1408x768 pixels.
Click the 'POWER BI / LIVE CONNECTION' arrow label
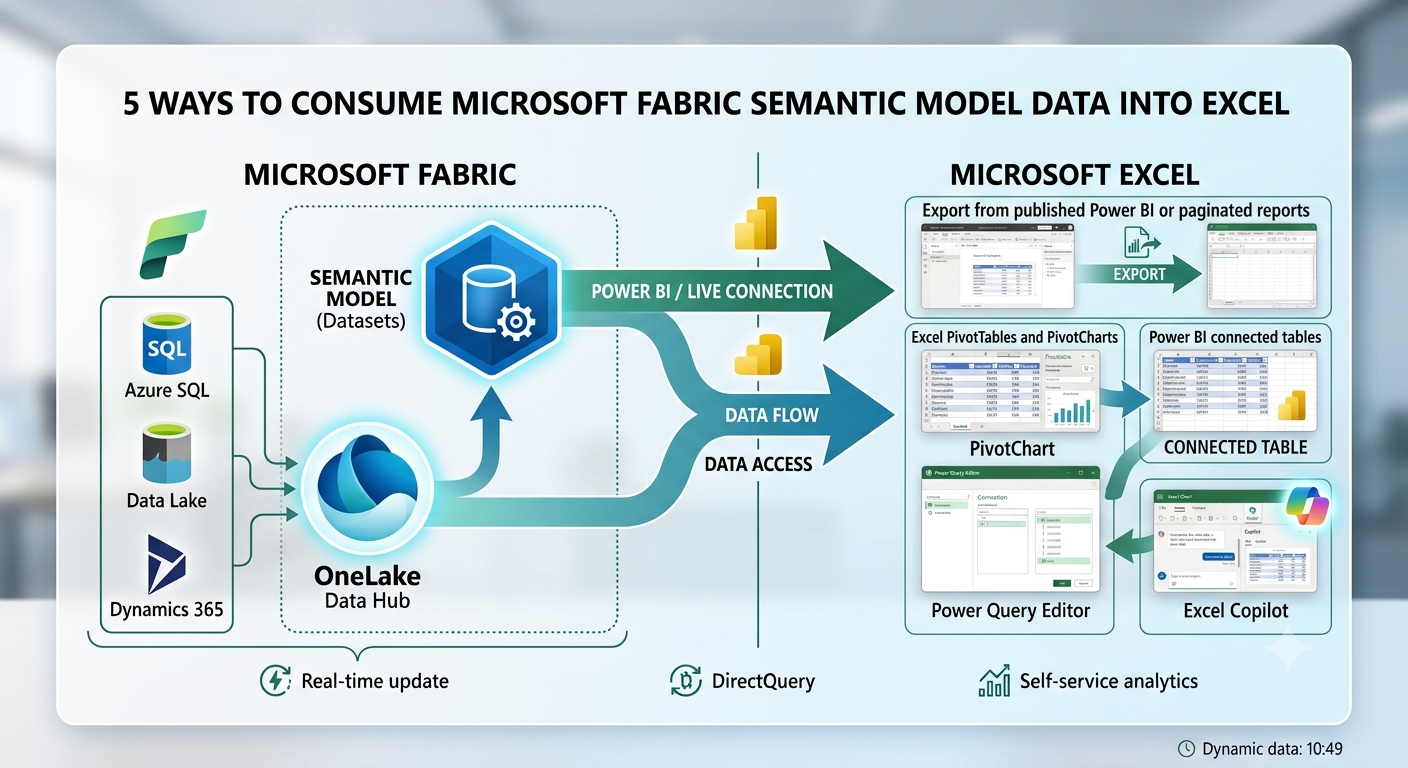[712, 292]
